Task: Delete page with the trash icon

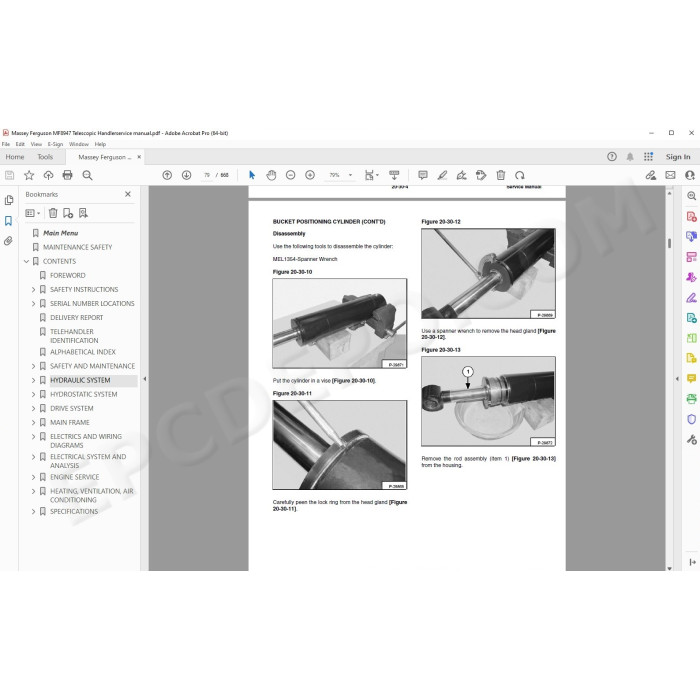Action: pos(500,175)
